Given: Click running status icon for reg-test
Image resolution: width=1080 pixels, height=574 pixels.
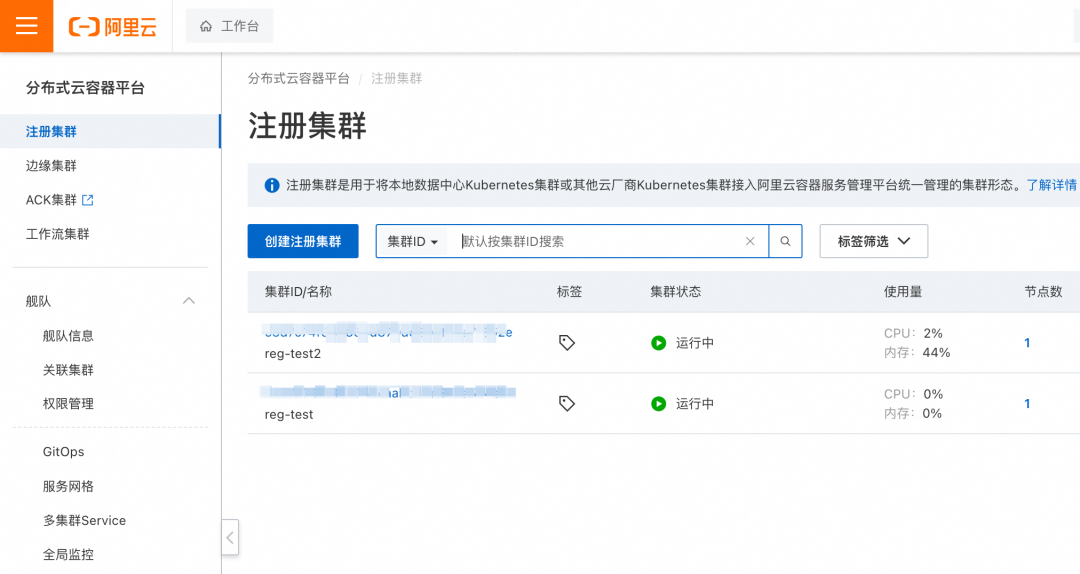Looking at the screenshot, I should click(658, 403).
